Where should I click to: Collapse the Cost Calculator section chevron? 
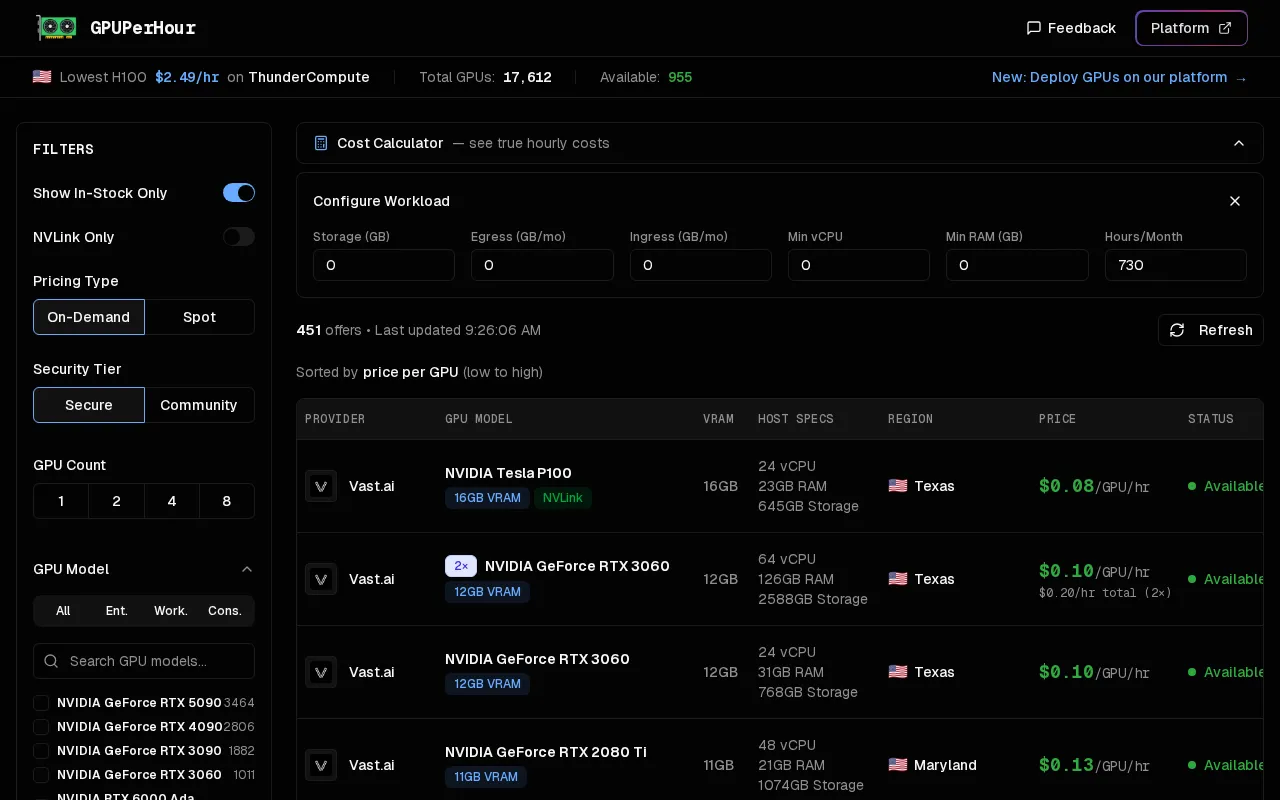[x=1239, y=143]
